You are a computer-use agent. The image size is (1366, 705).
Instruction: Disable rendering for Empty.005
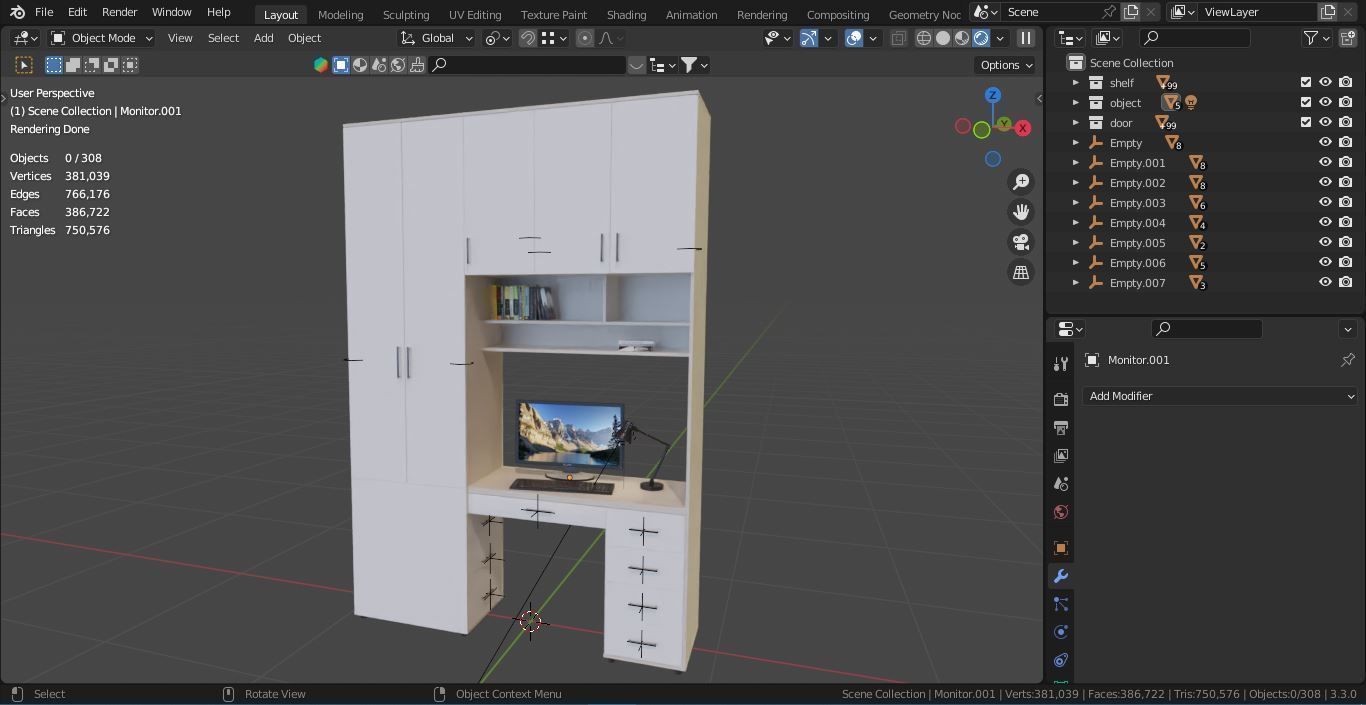1346,242
